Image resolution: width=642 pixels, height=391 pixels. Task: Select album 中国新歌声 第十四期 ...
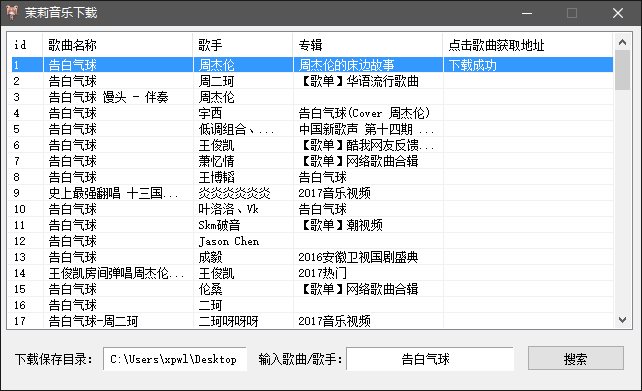(x=366, y=129)
